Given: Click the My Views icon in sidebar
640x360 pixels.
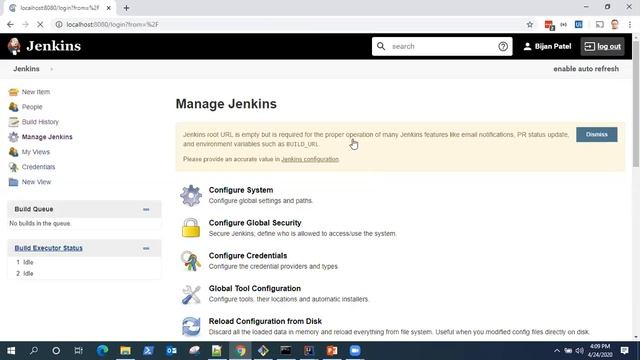Looking at the screenshot, I should point(13,152).
